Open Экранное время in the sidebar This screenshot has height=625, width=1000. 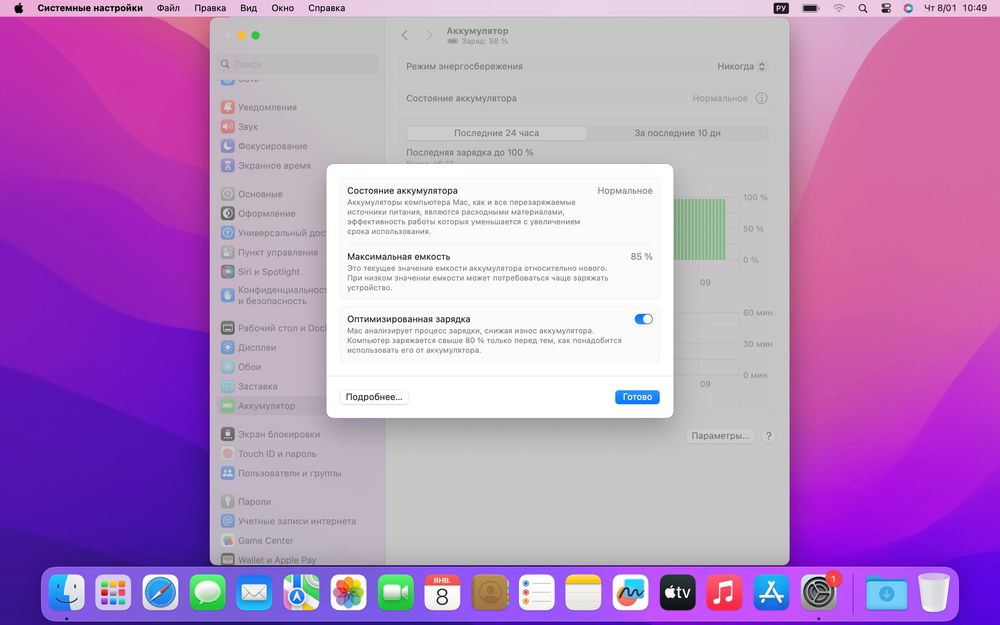pyautogui.click(x=298, y=165)
